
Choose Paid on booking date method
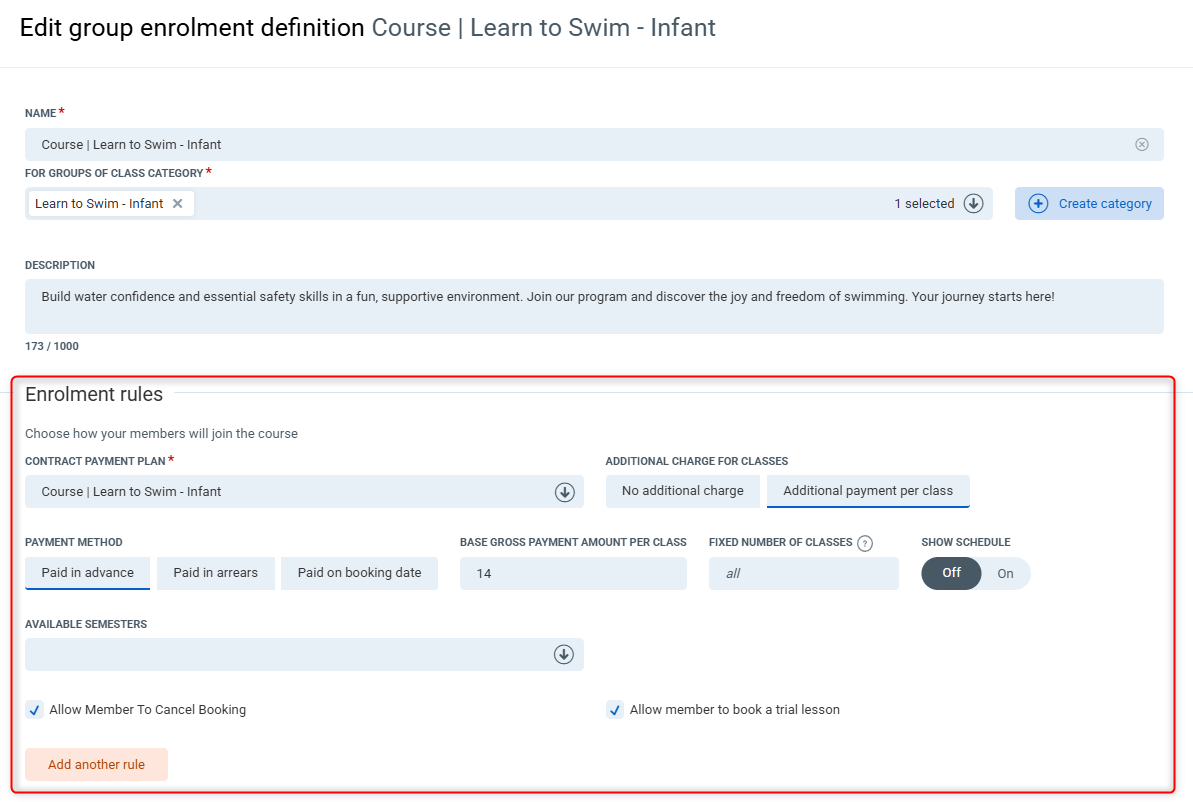359,573
